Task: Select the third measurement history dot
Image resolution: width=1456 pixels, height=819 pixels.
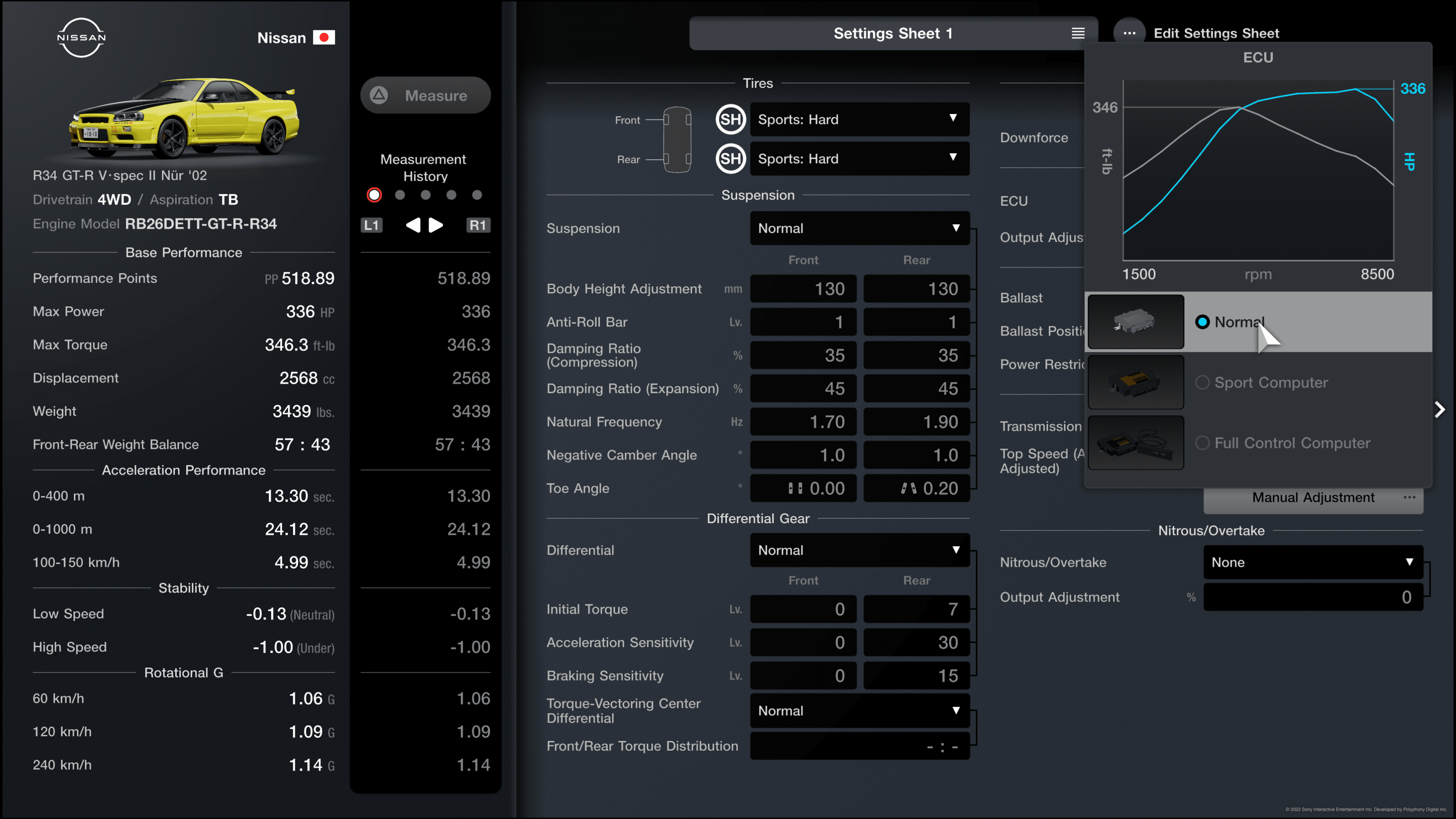Action: point(425,195)
